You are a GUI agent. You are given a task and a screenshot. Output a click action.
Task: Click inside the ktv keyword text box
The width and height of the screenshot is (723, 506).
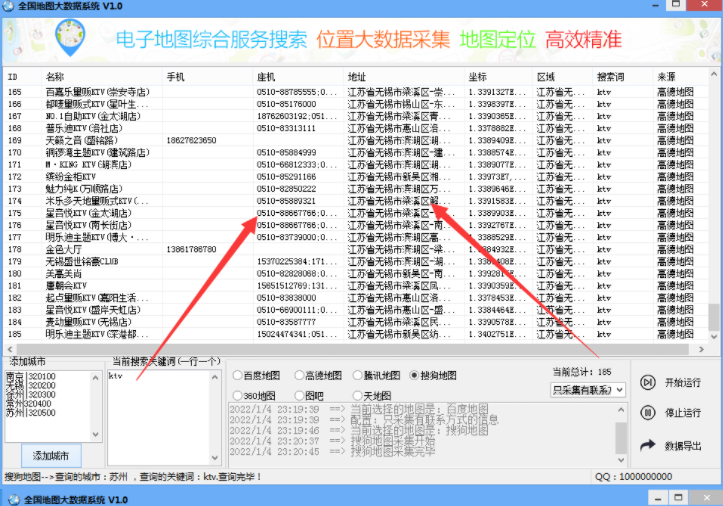point(159,417)
